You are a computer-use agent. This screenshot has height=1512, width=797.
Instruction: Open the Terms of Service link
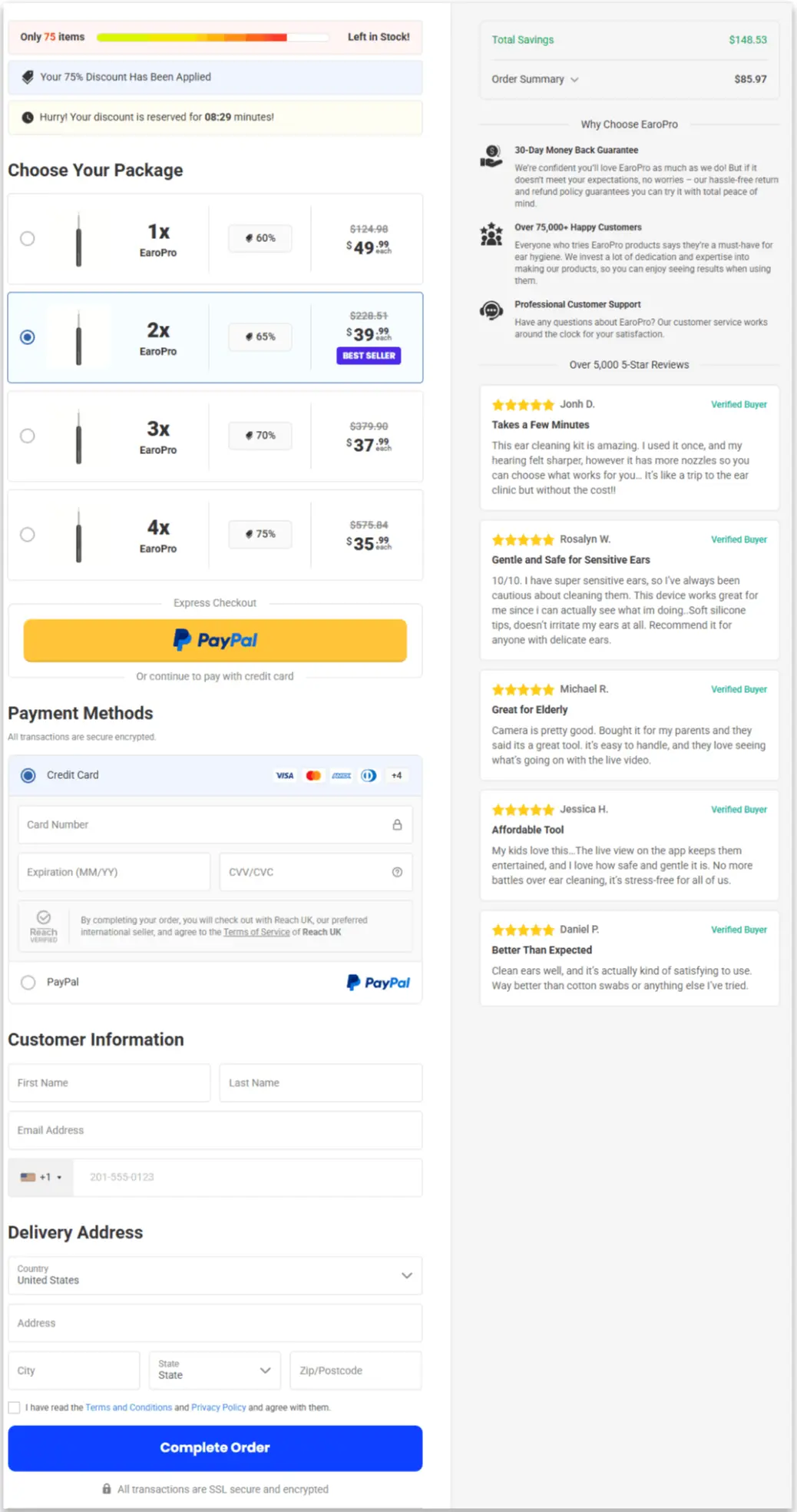(x=256, y=932)
